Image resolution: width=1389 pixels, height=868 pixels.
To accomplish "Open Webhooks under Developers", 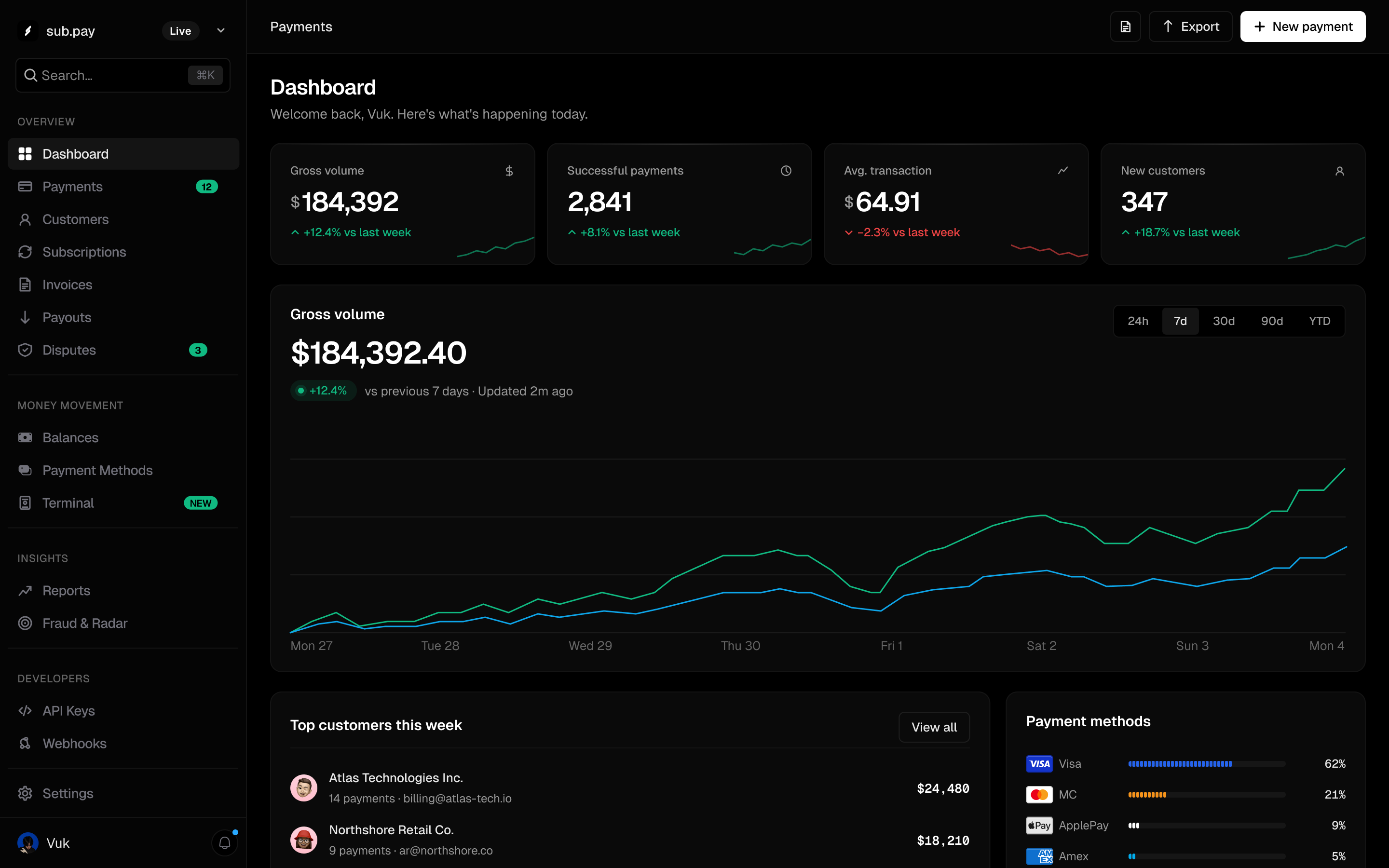I will pyautogui.click(x=123, y=744).
